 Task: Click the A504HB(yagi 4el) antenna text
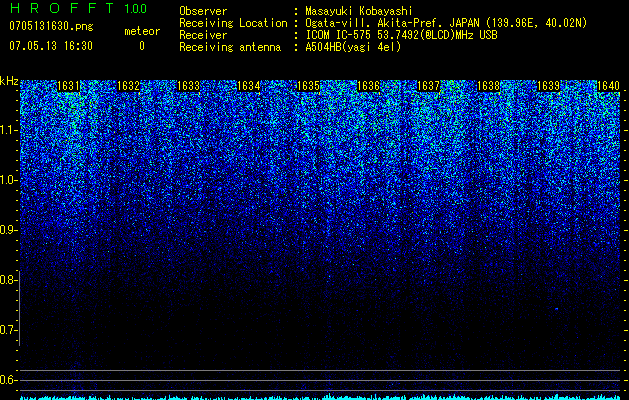point(353,47)
